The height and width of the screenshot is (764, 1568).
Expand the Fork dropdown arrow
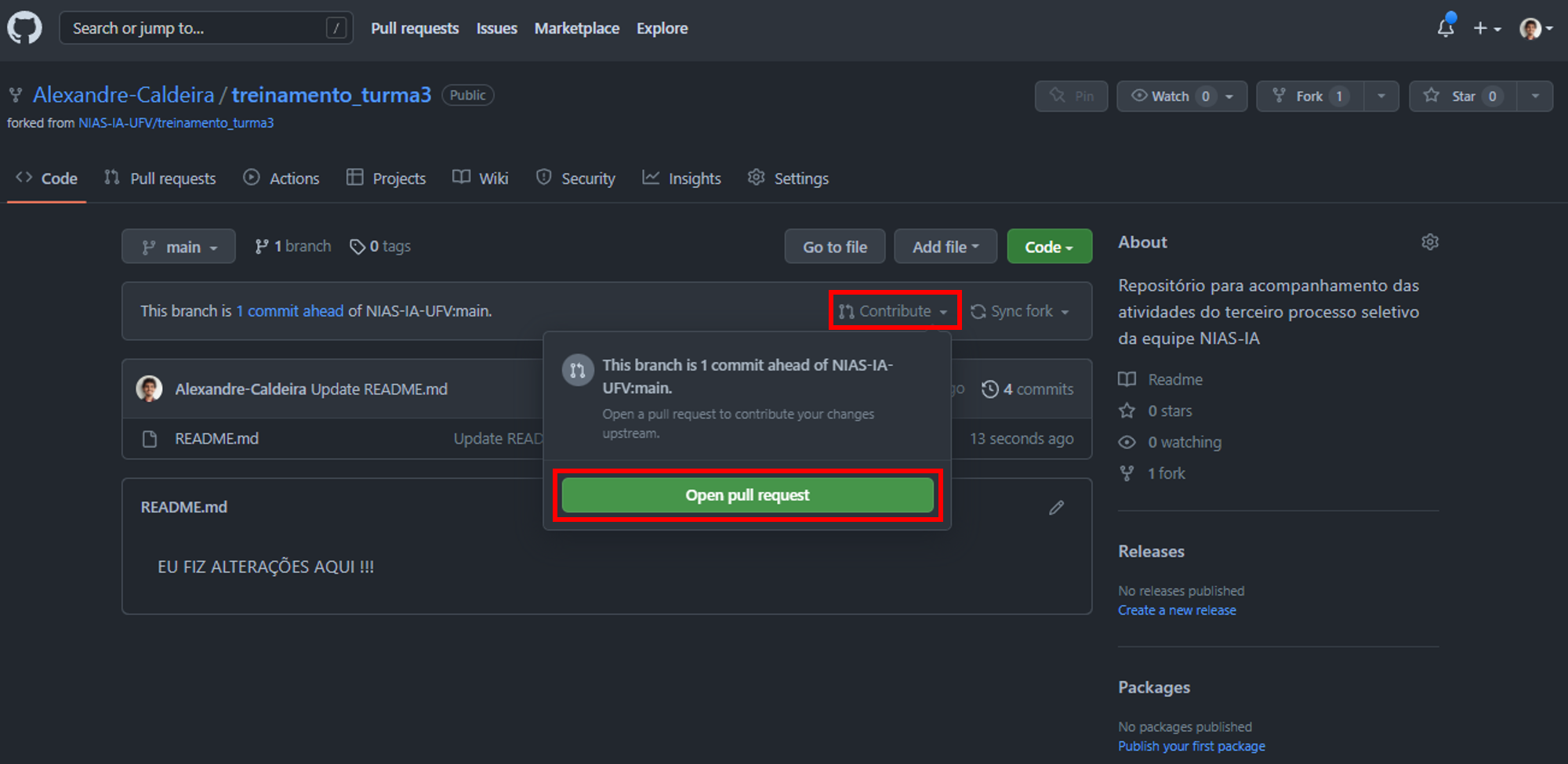click(1381, 96)
